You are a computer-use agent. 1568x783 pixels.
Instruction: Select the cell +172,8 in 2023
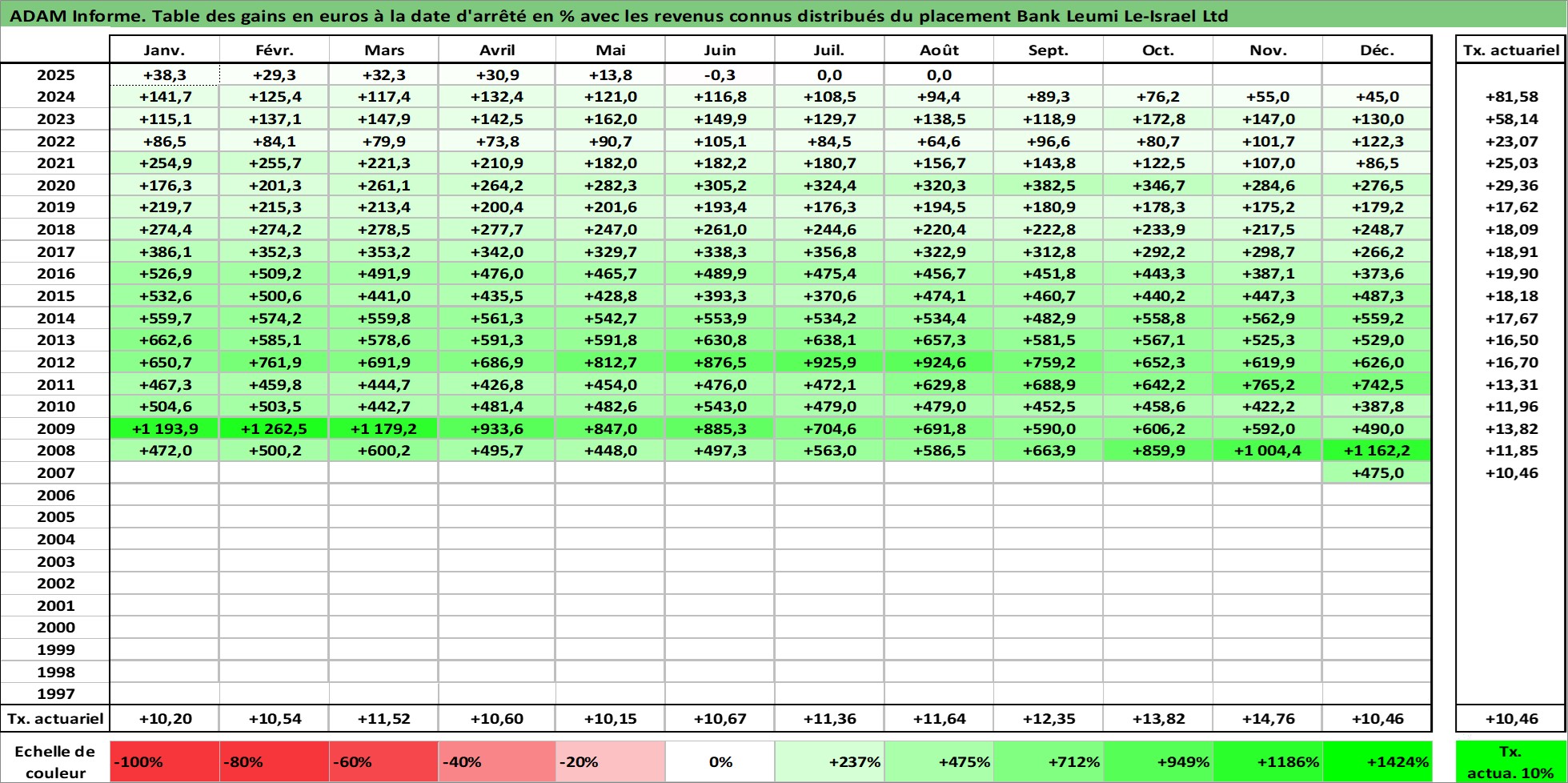[x=1158, y=118]
